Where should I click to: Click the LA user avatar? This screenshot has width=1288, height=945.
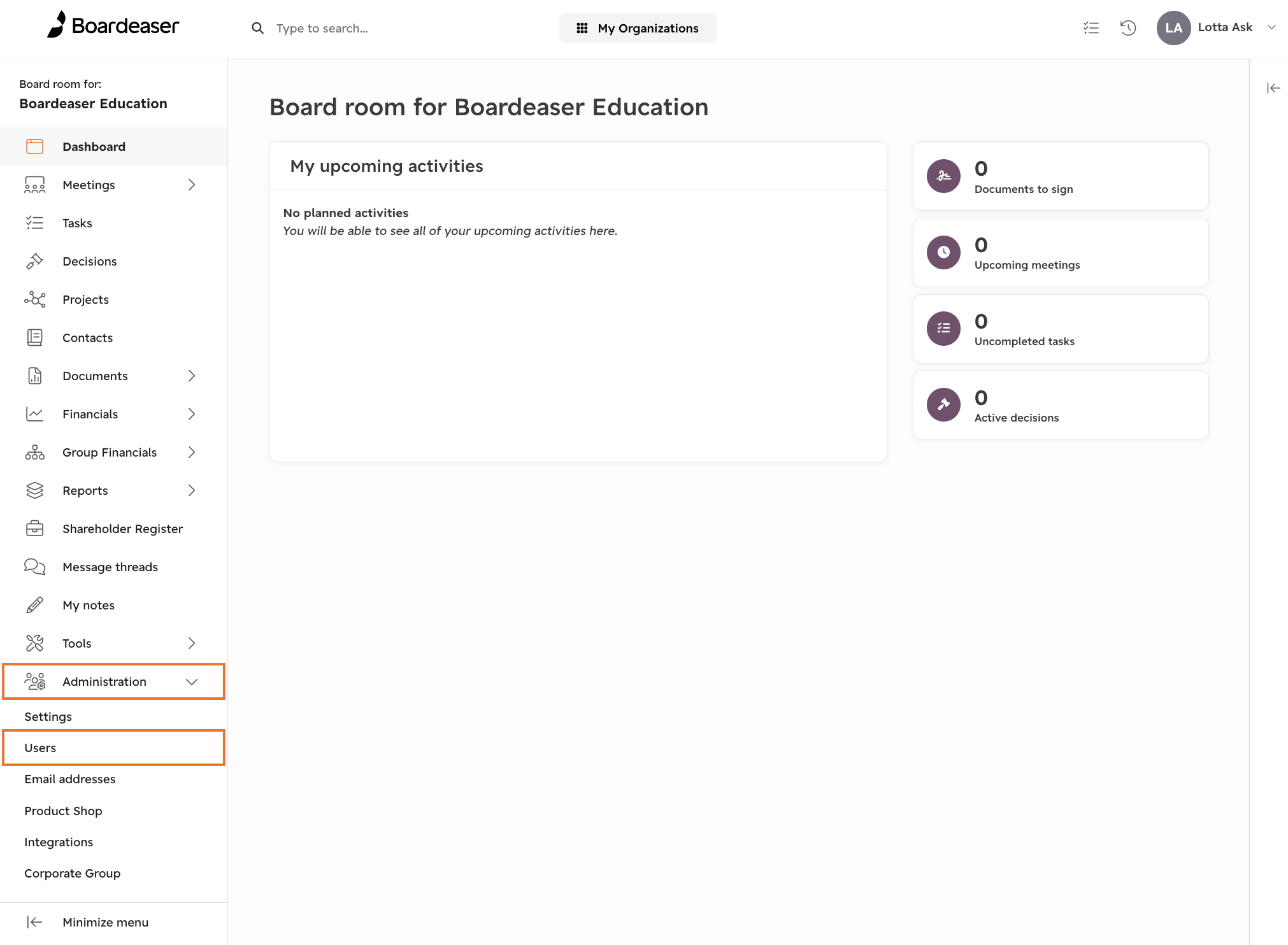1173,28
